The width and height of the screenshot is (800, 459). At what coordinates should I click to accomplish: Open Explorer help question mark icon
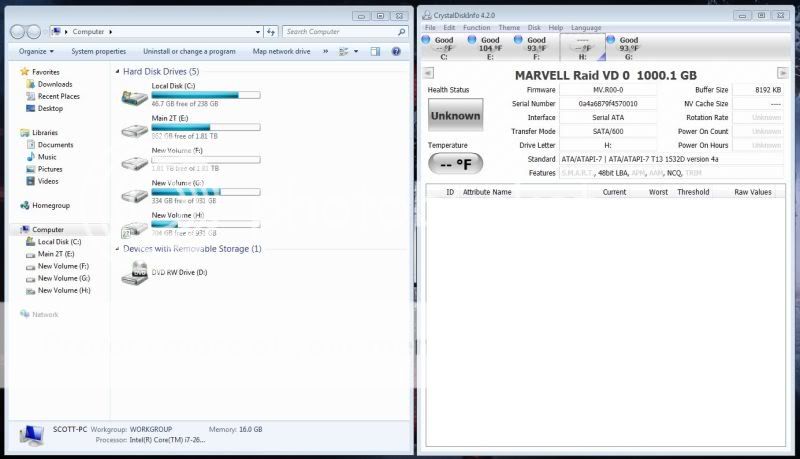[x=397, y=51]
